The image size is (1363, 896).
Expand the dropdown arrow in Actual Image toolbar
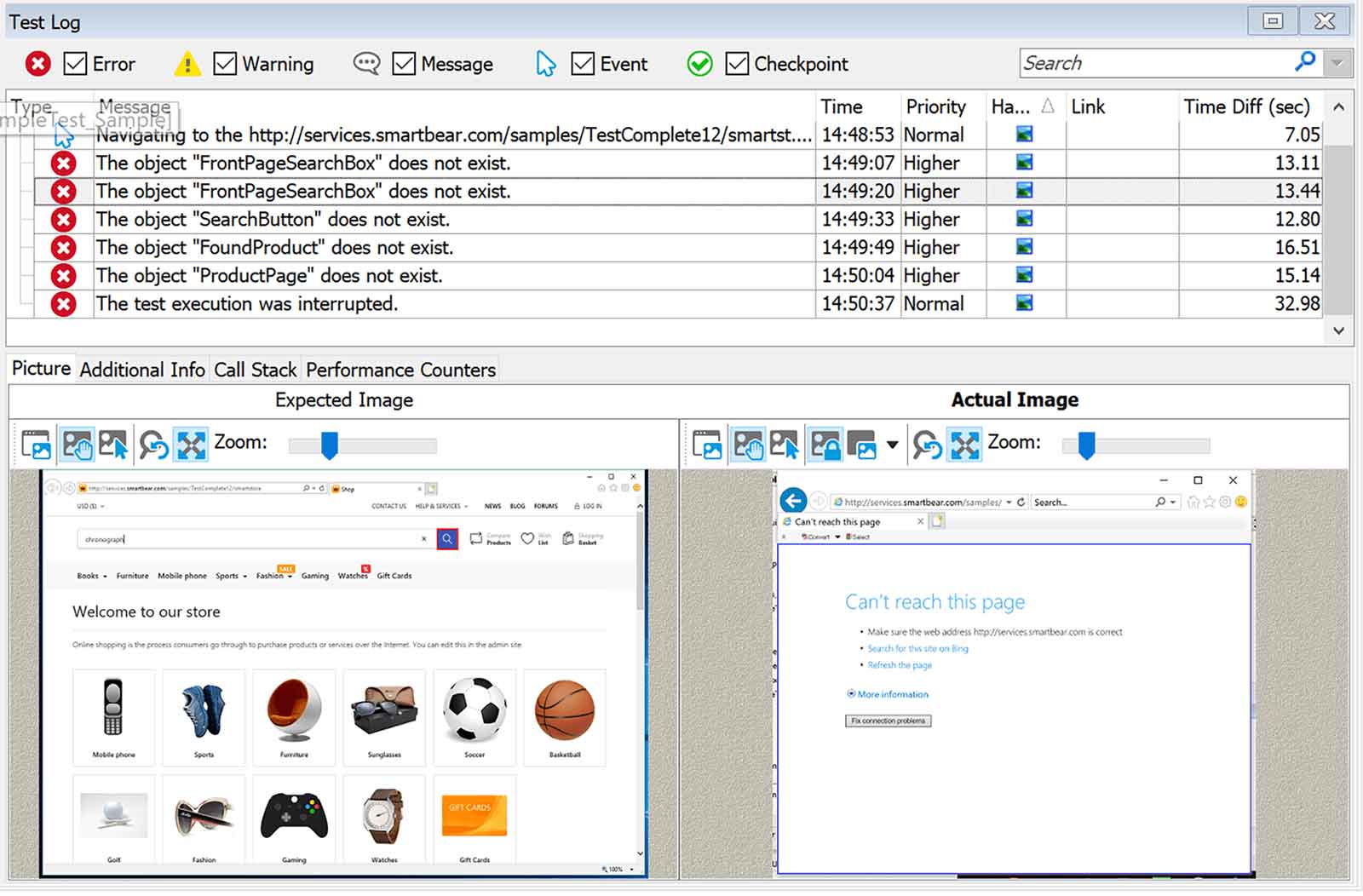[x=892, y=445]
